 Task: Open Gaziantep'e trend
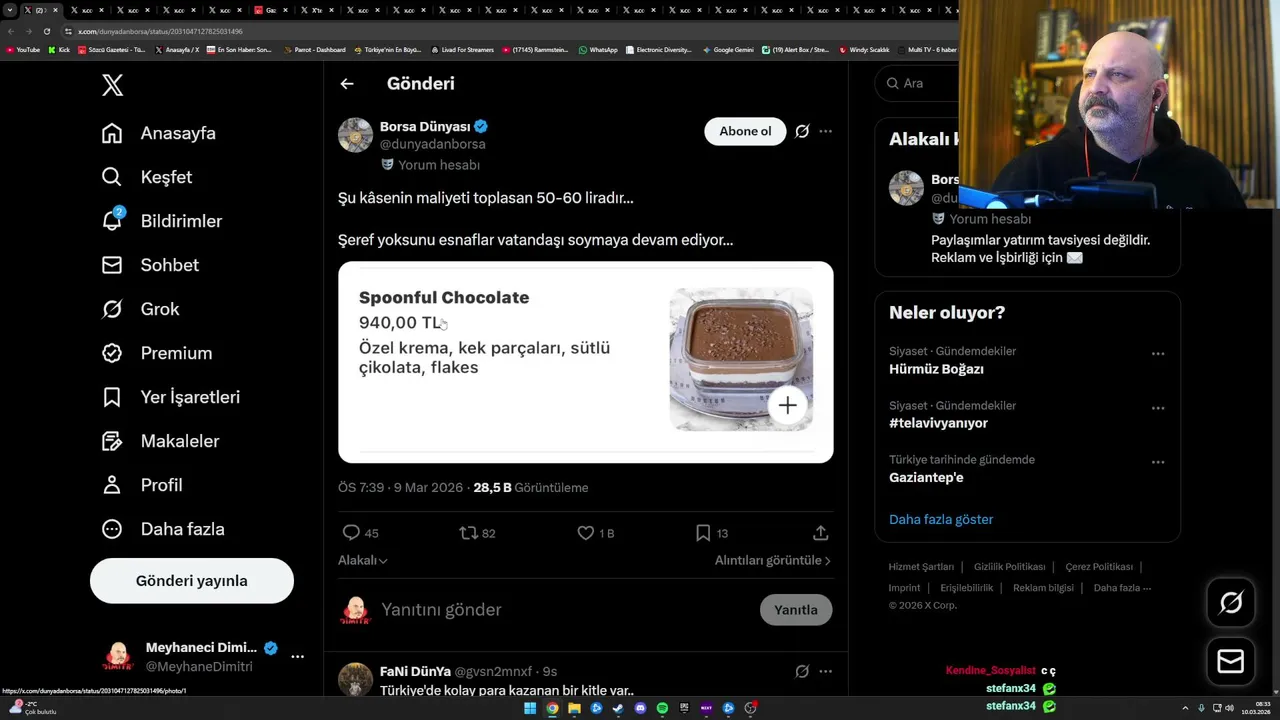coord(926,477)
